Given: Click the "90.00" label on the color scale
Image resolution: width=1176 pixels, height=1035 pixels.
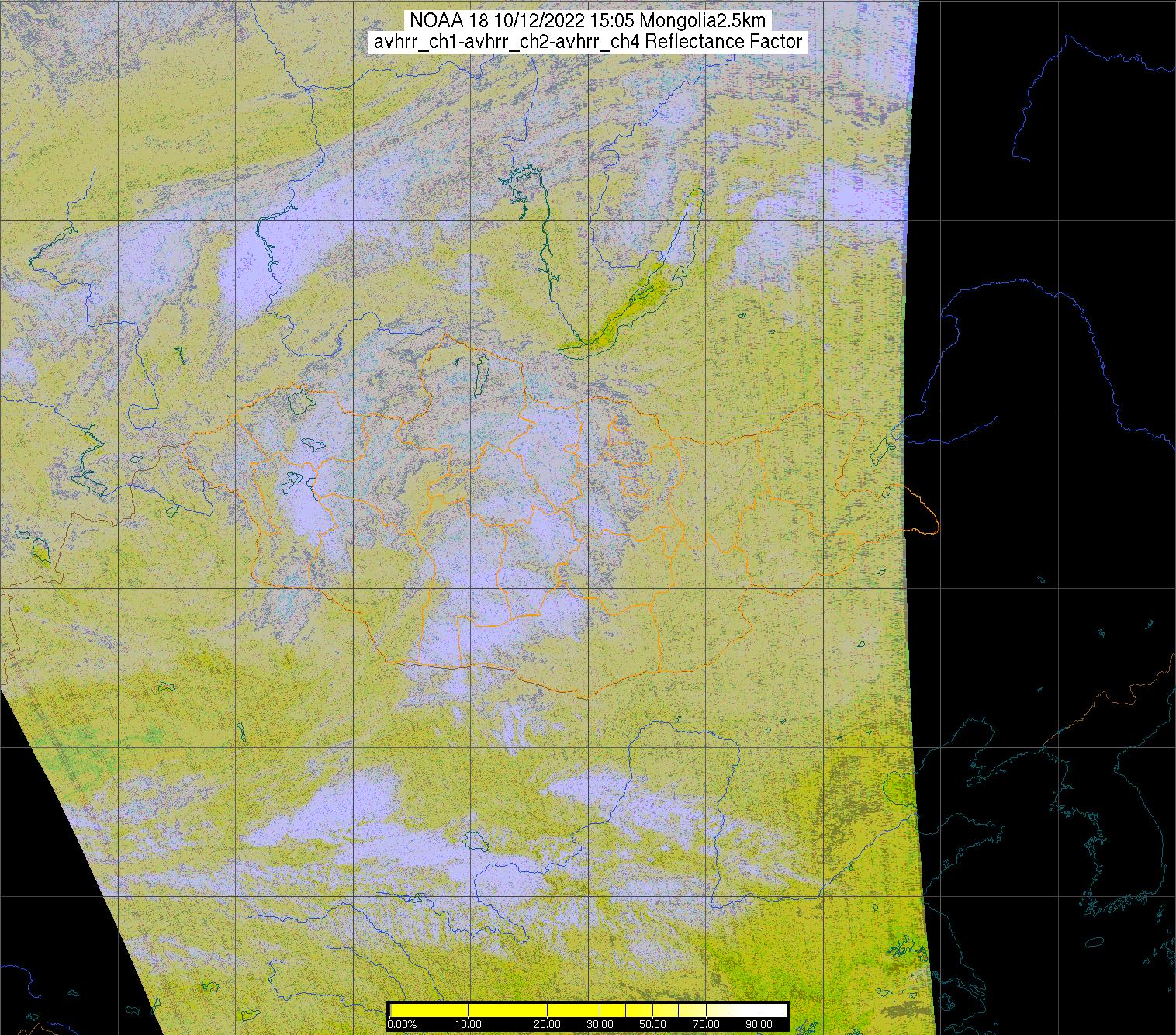Looking at the screenshot, I should point(759,1025).
